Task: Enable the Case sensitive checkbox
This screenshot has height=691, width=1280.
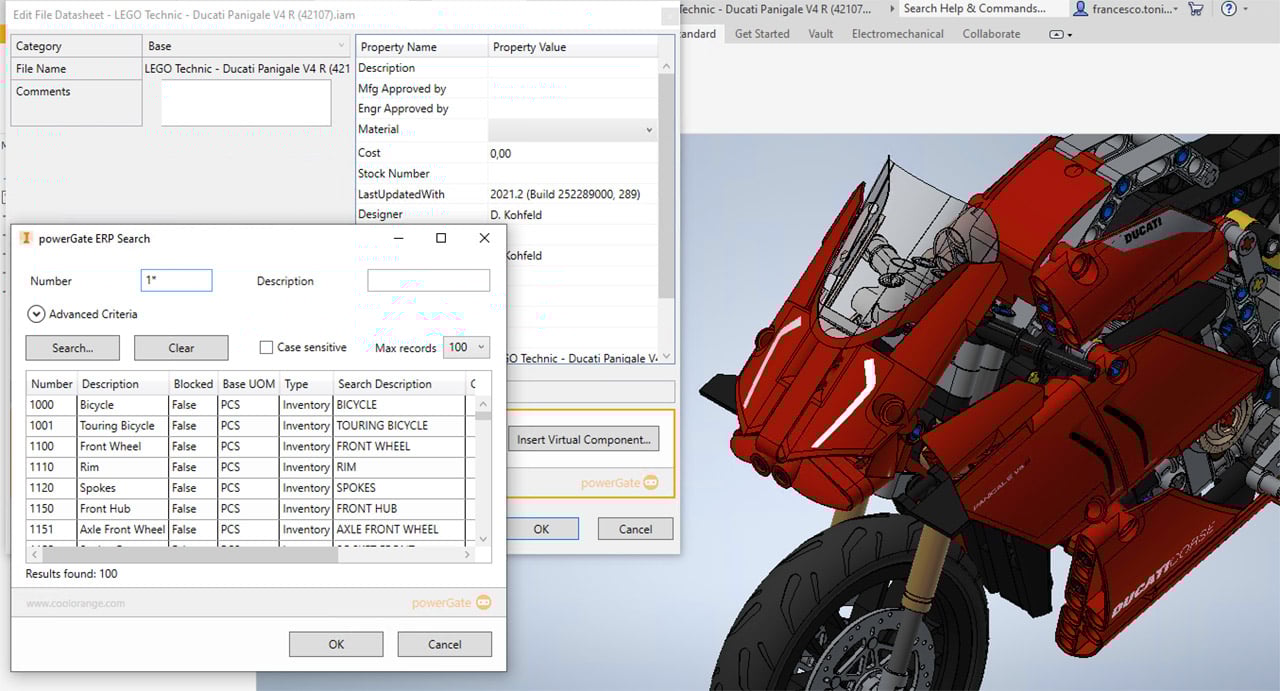Action: pos(266,348)
